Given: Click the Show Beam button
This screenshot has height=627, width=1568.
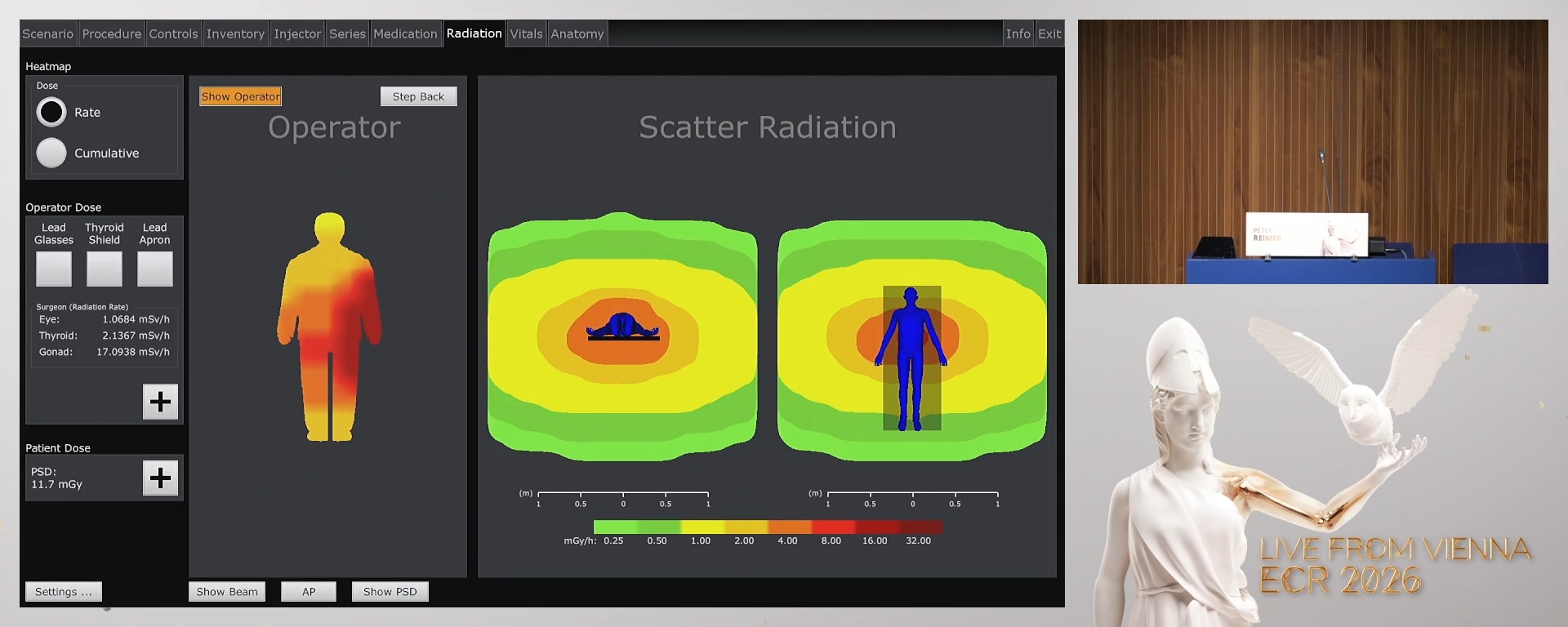Looking at the screenshot, I should (227, 592).
